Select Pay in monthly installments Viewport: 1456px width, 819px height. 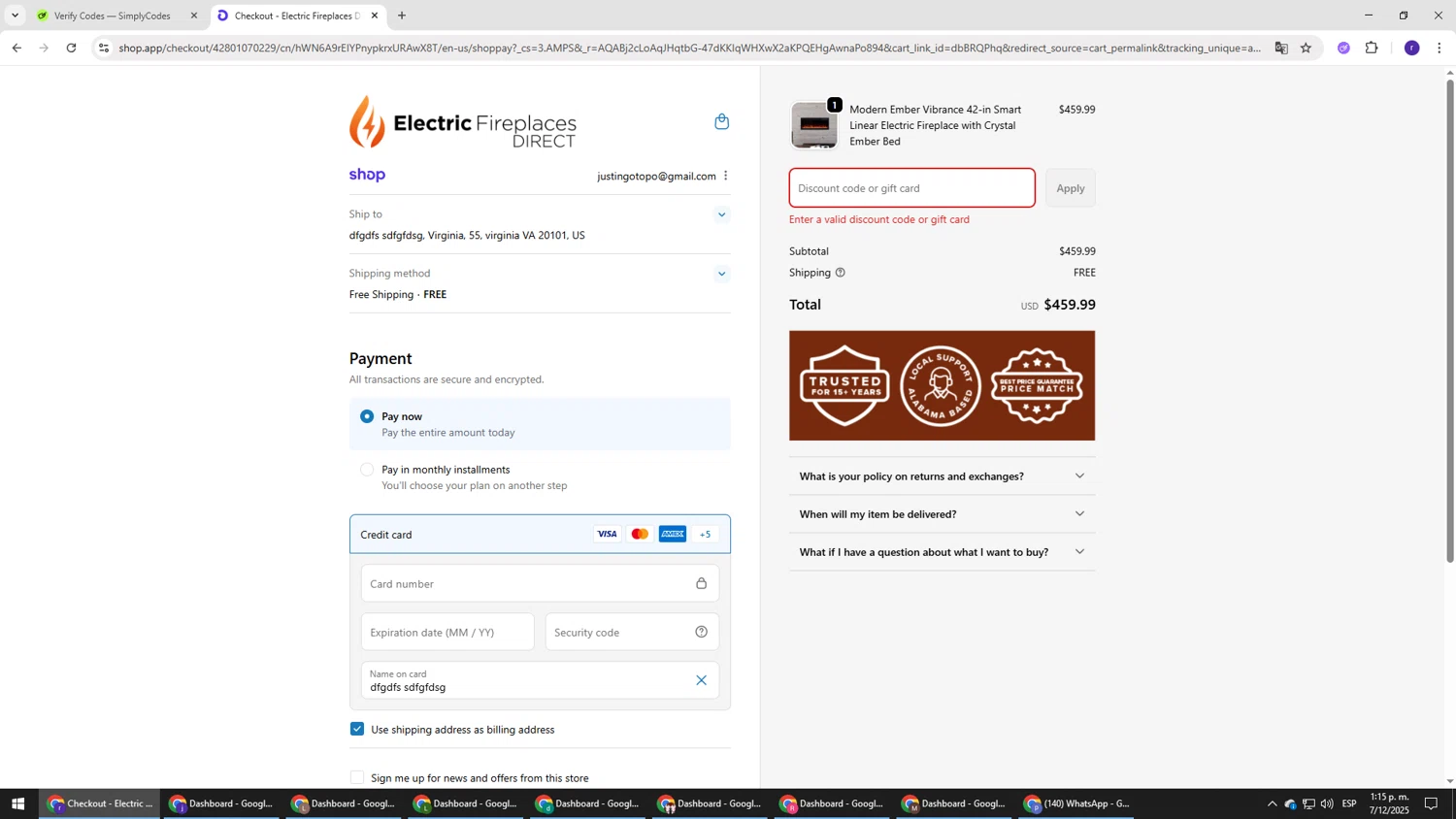tap(367, 470)
